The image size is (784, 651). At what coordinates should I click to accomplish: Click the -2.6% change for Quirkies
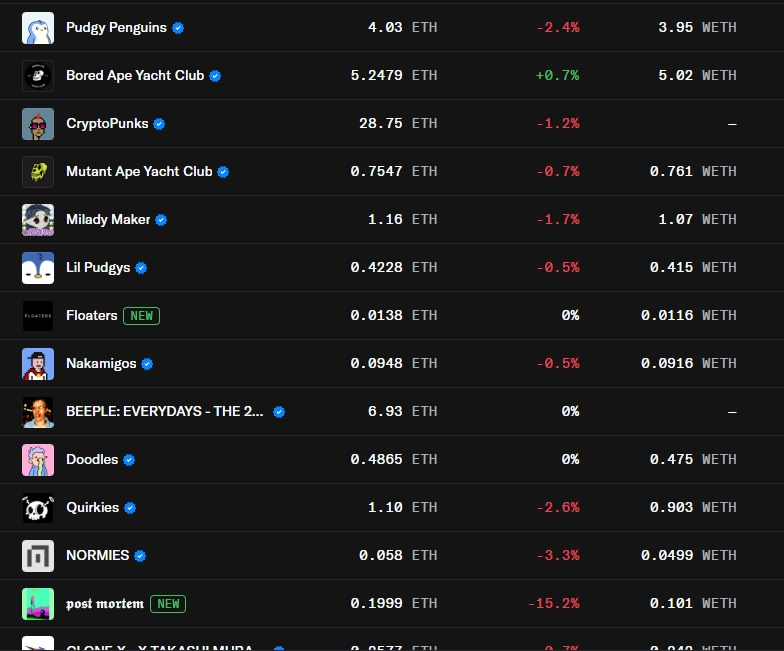558,508
